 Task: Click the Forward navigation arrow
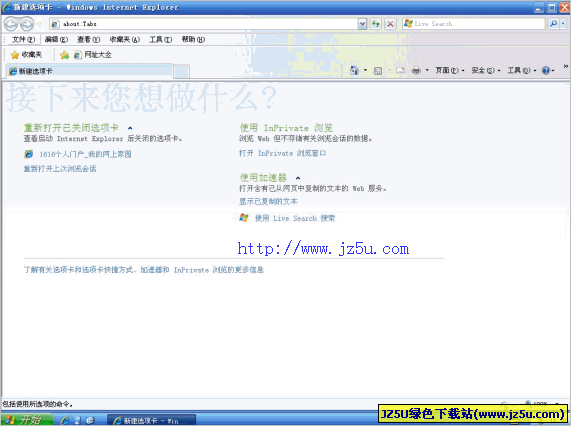pyautogui.click(x=27, y=24)
